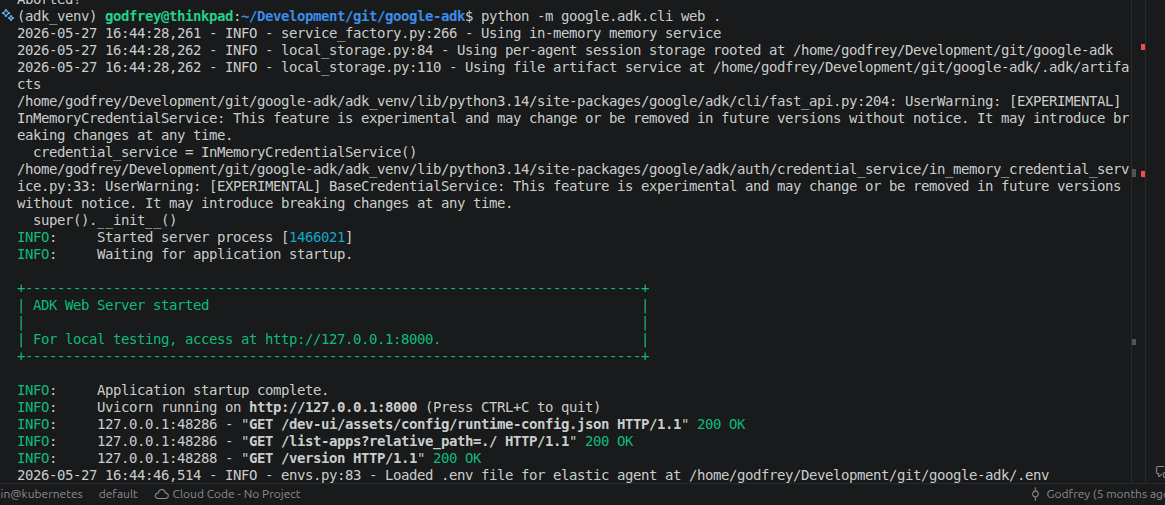1165x505 pixels.
Task: Jump to the second red scrollbar marker
Action: 1143,174
